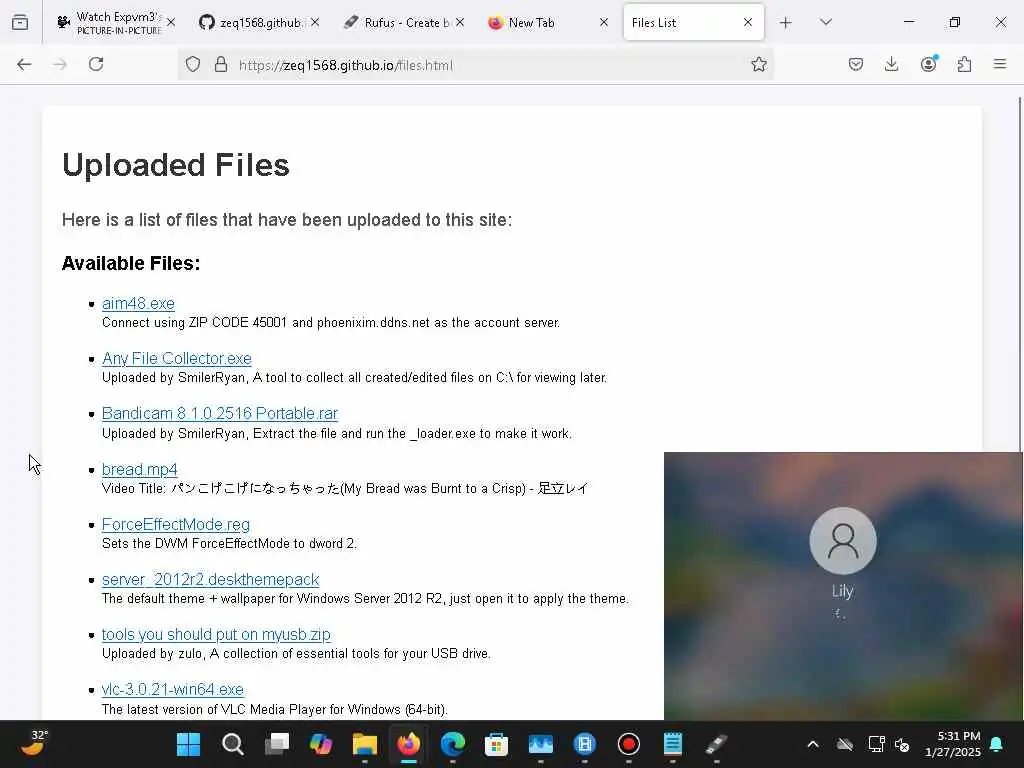Image resolution: width=1024 pixels, height=768 pixels.
Task: Open Pocket save icon
Action: (856, 64)
